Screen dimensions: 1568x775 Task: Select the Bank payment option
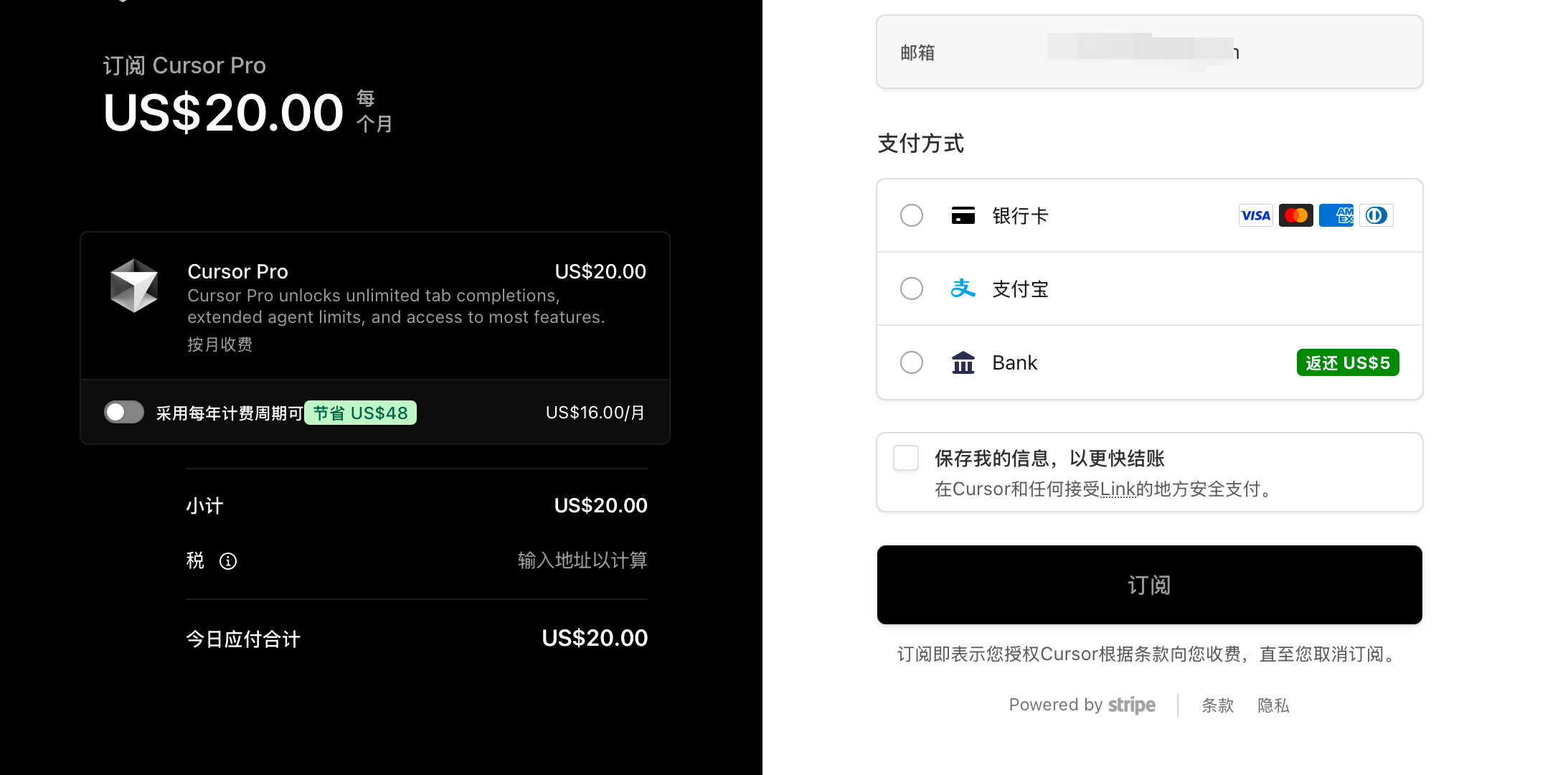[x=911, y=362]
